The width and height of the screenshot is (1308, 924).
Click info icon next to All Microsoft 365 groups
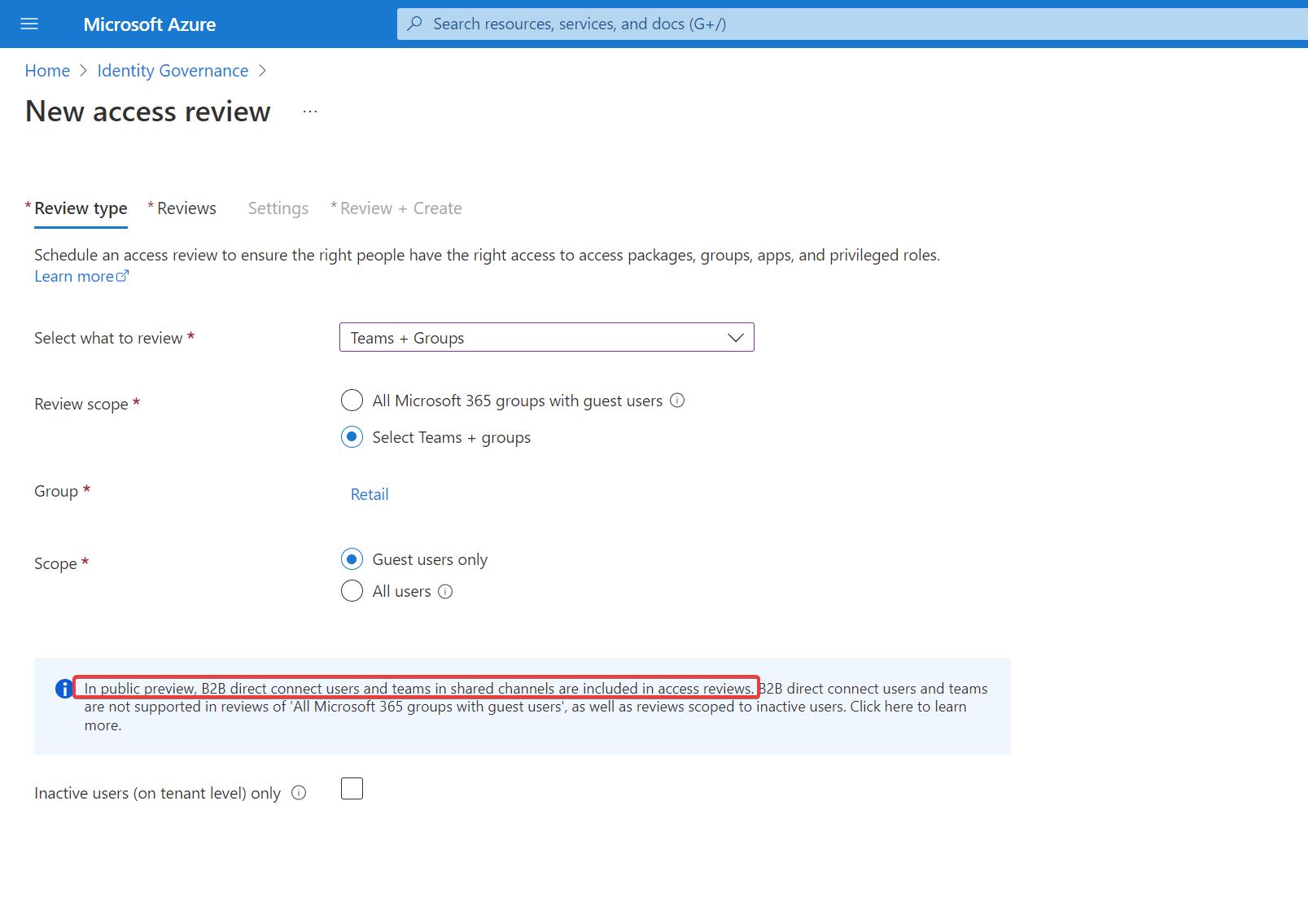click(677, 401)
